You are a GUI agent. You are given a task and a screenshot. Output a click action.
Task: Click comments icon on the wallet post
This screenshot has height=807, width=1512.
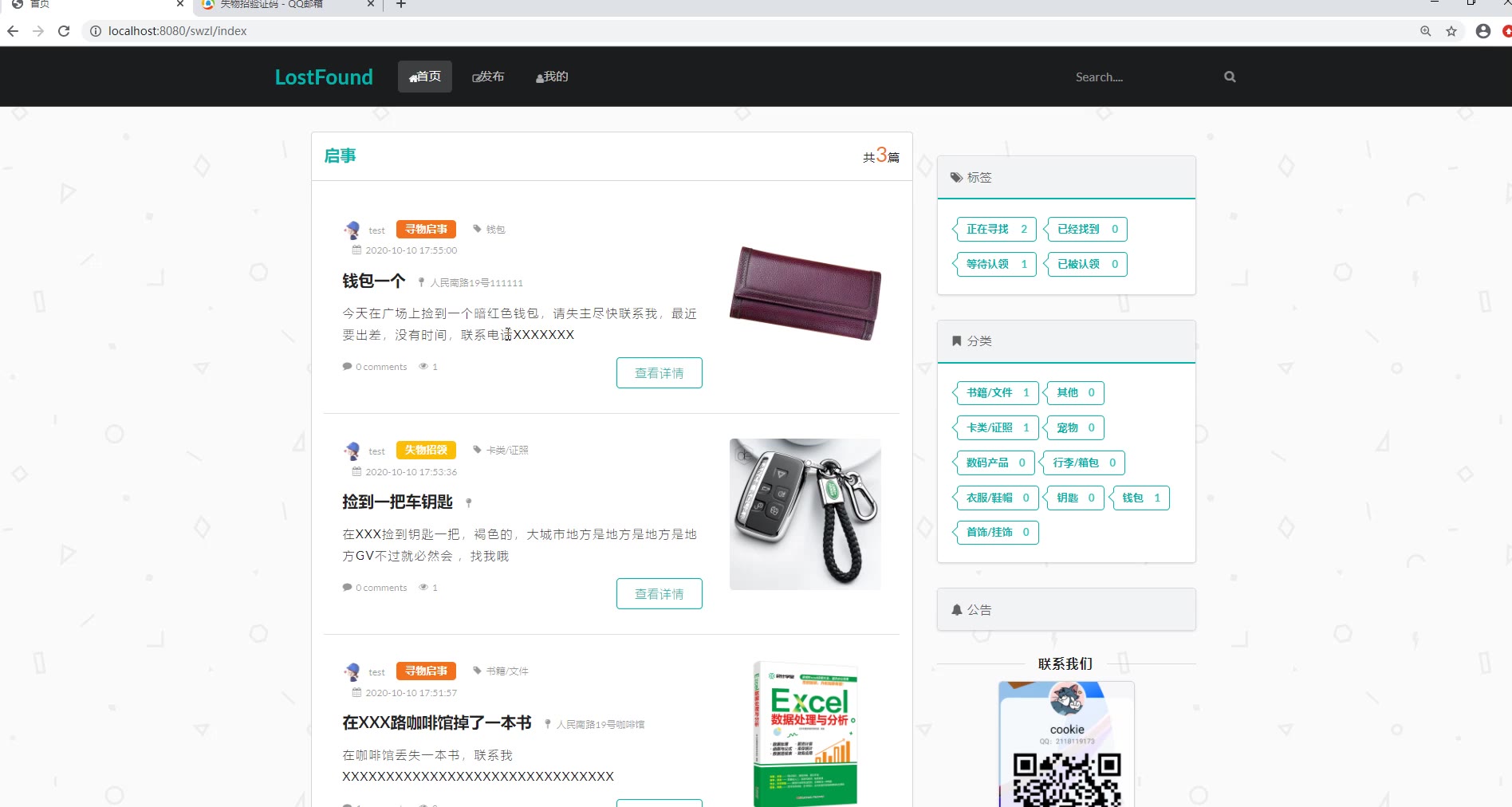pos(347,367)
